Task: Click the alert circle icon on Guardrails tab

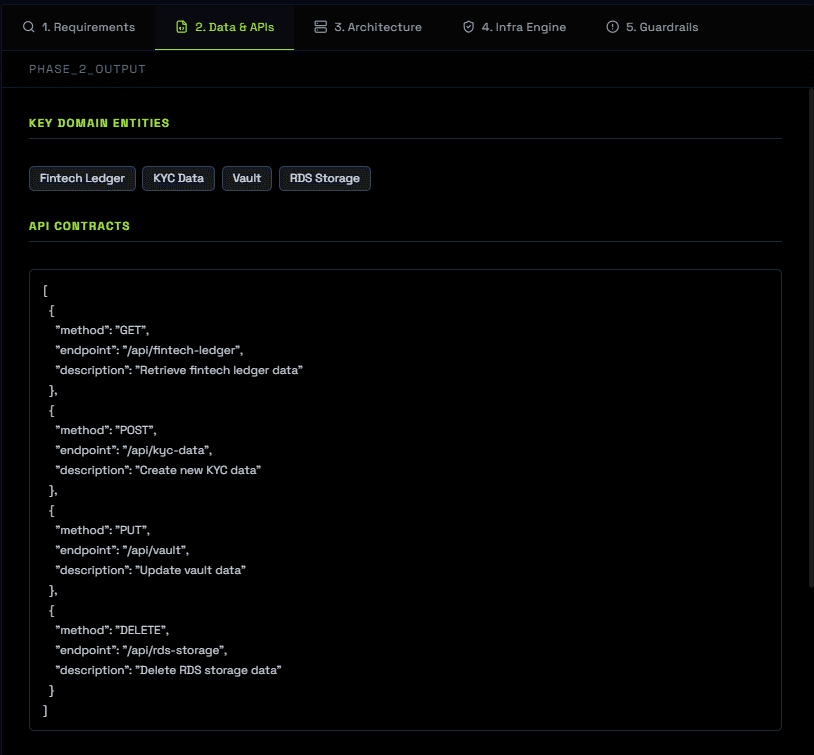Action: click(612, 27)
